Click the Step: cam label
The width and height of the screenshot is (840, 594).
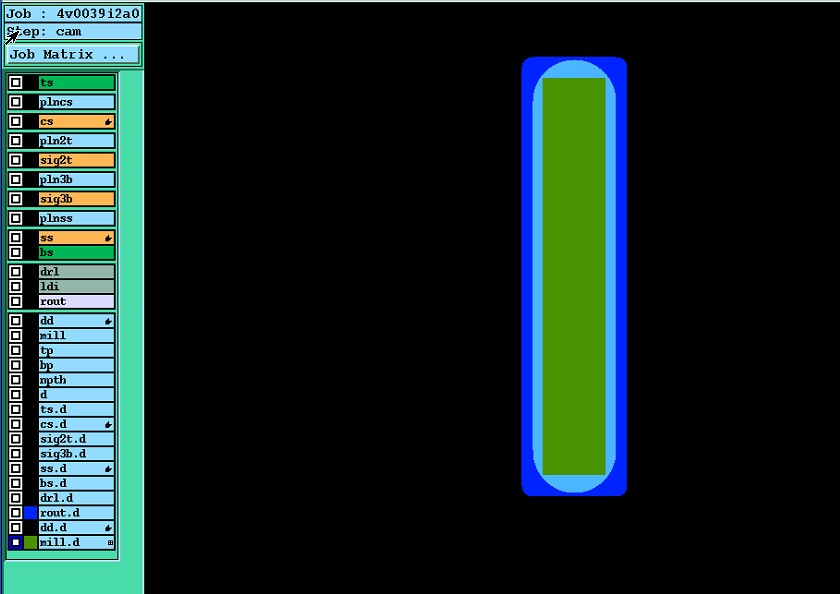click(x=73, y=32)
